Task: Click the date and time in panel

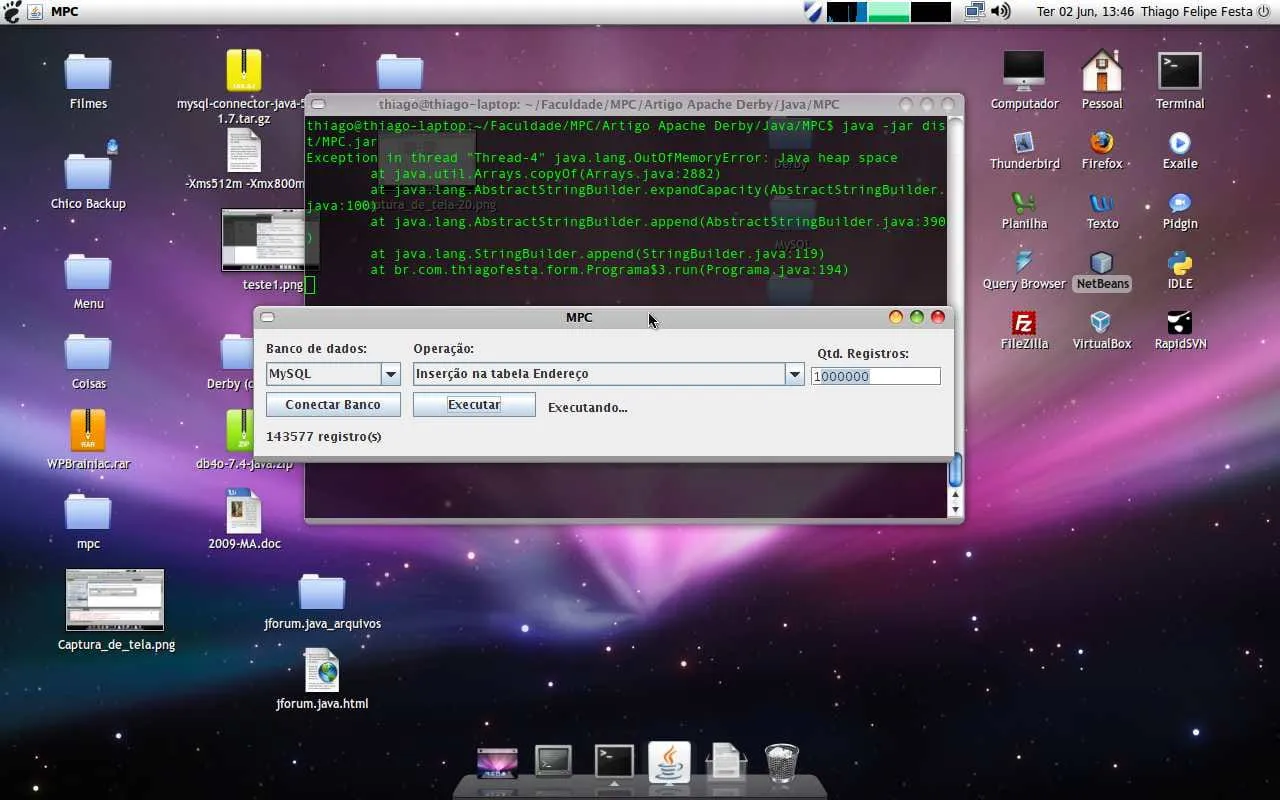Action: tap(1085, 12)
